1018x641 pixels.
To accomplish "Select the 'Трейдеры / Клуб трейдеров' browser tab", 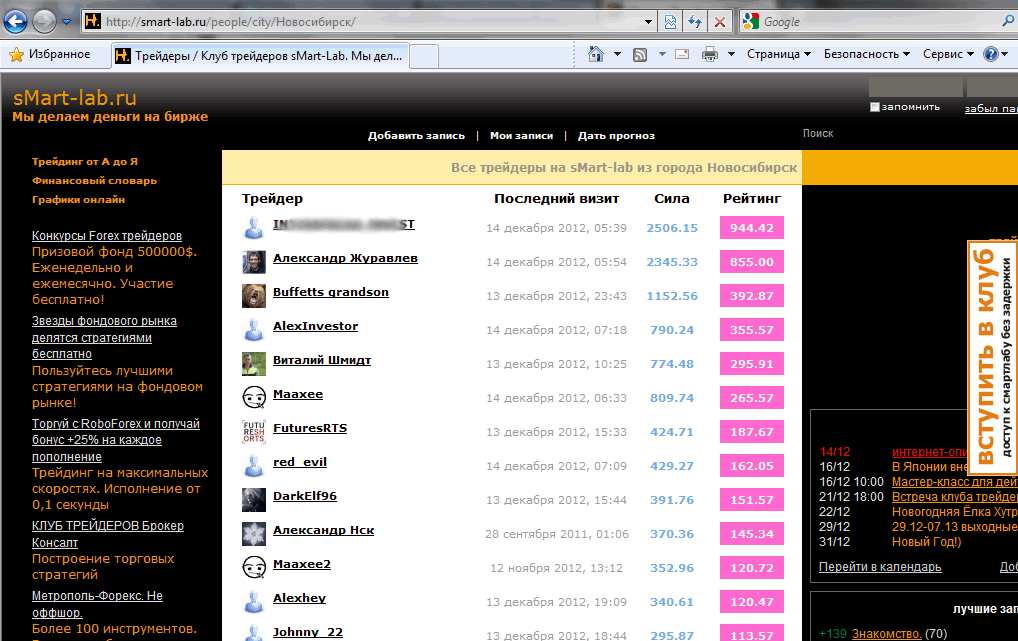I will point(260,56).
